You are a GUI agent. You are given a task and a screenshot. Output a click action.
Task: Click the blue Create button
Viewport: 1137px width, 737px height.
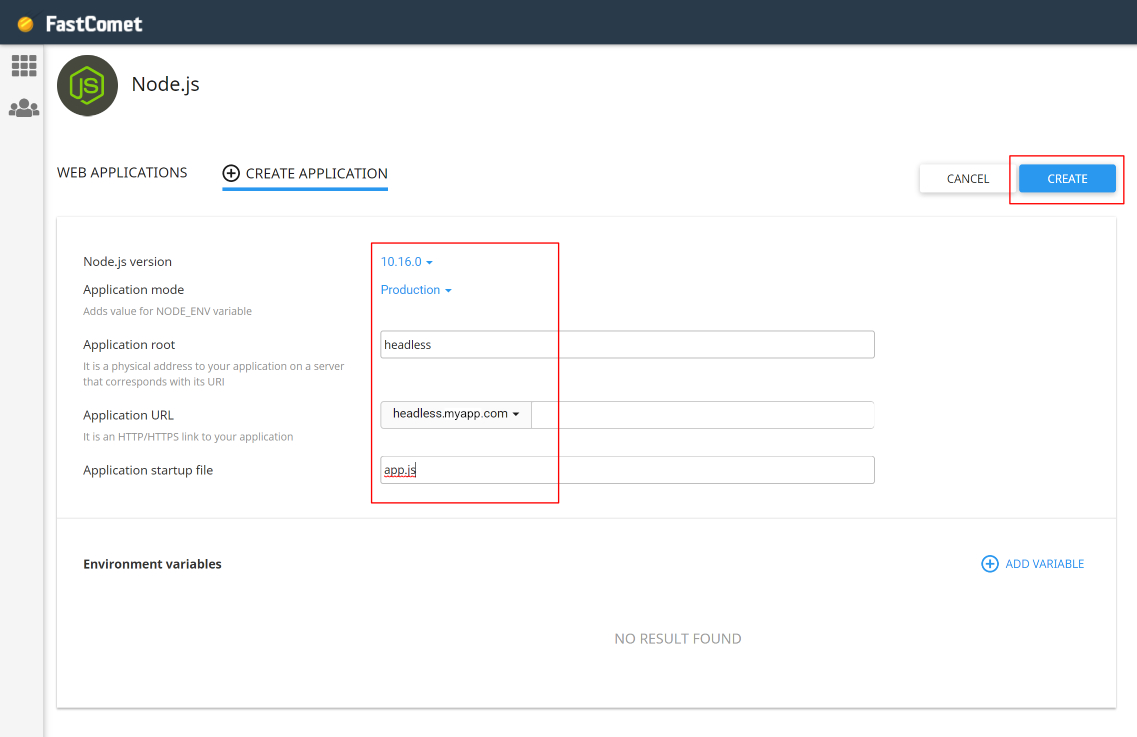click(x=1067, y=179)
